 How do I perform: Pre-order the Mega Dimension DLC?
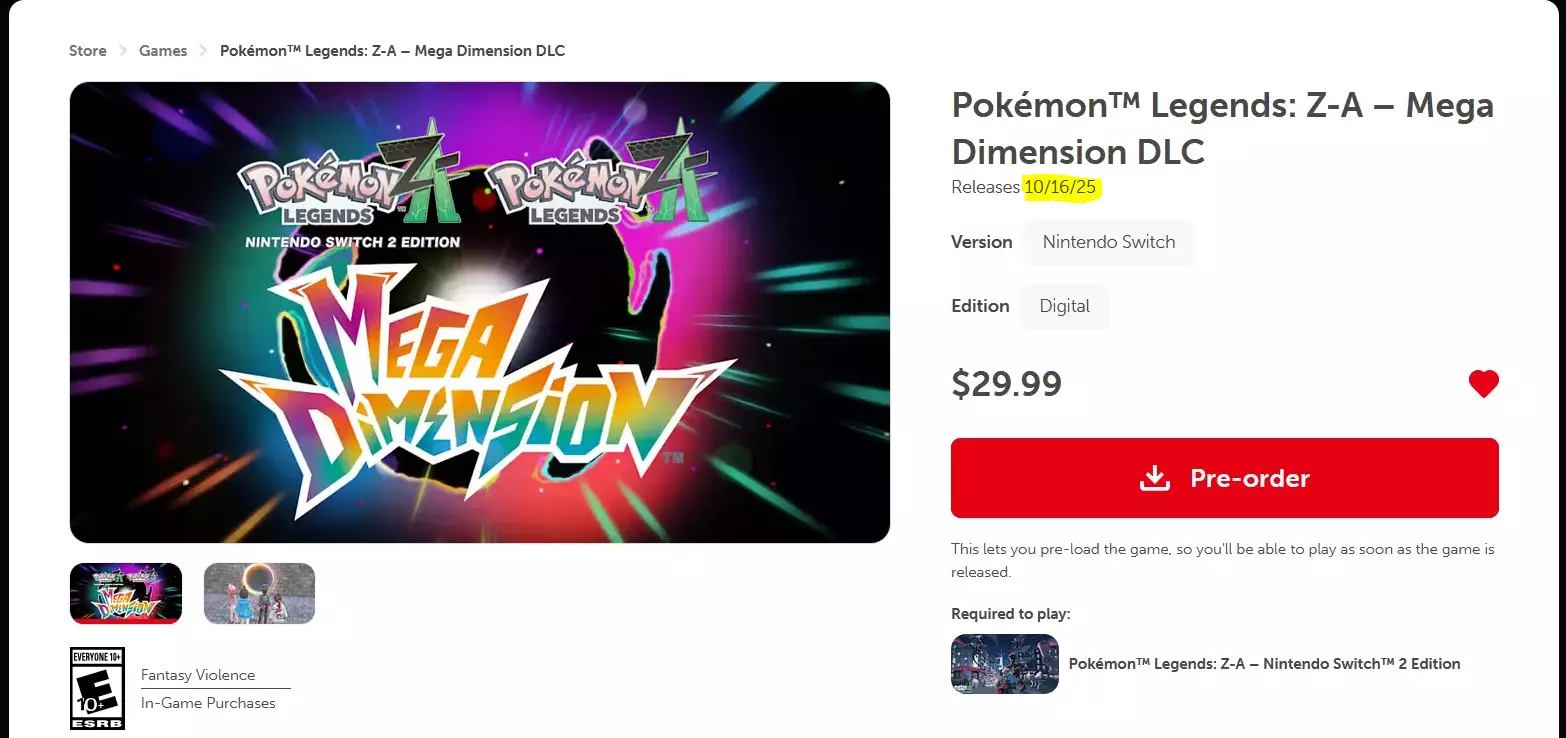pos(1225,478)
